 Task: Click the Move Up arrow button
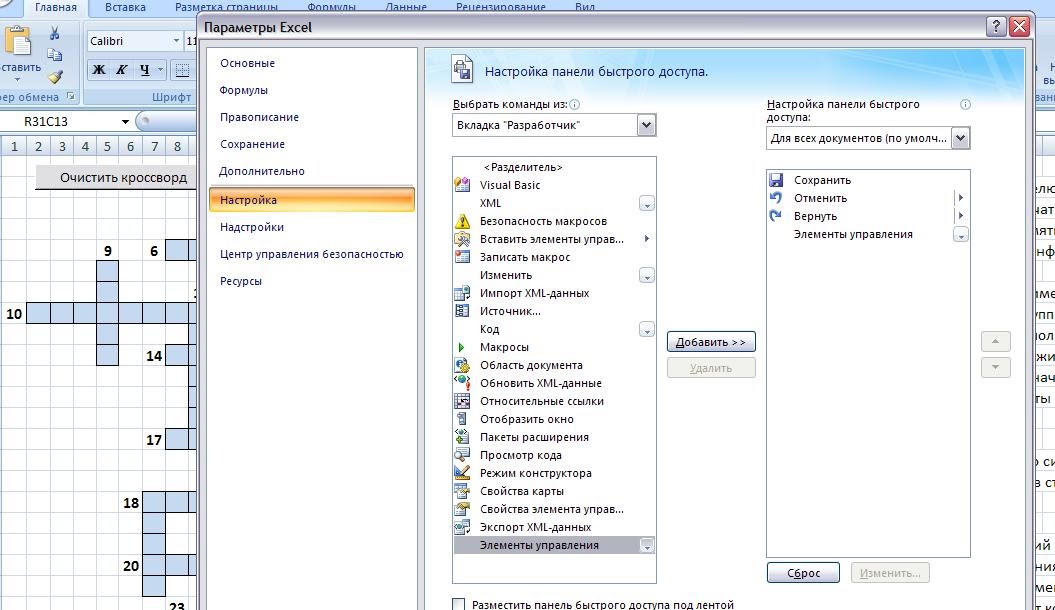995,342
